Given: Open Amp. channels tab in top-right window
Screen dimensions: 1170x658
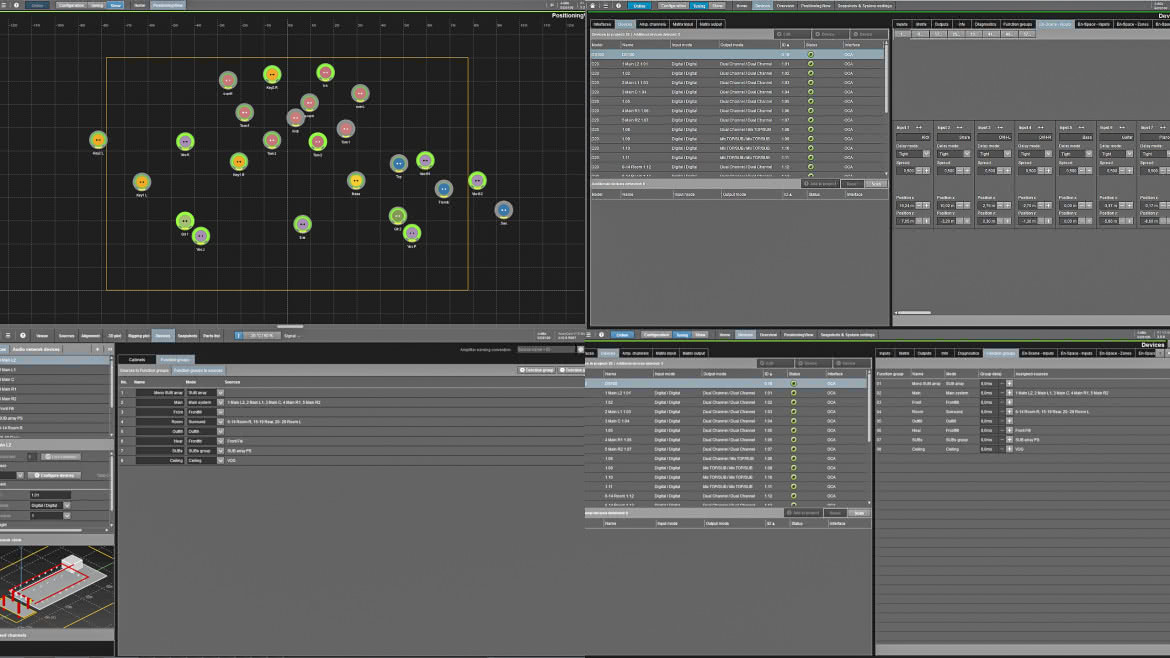Looking at the screenshot, I should pyautogui.click(x=653, y=24).
